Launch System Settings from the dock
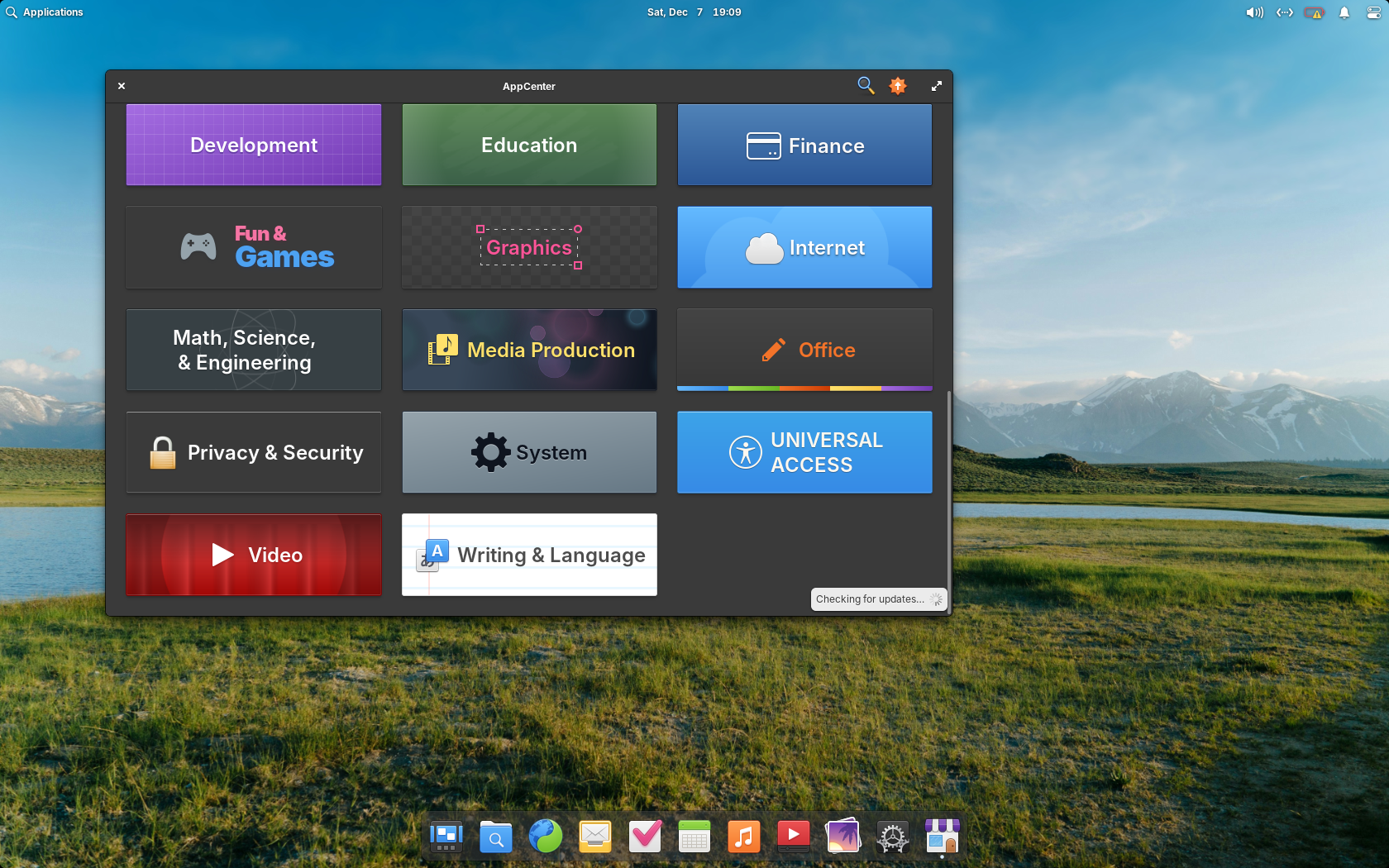Viewport: 1389px width, 868px height. point(893,837)
